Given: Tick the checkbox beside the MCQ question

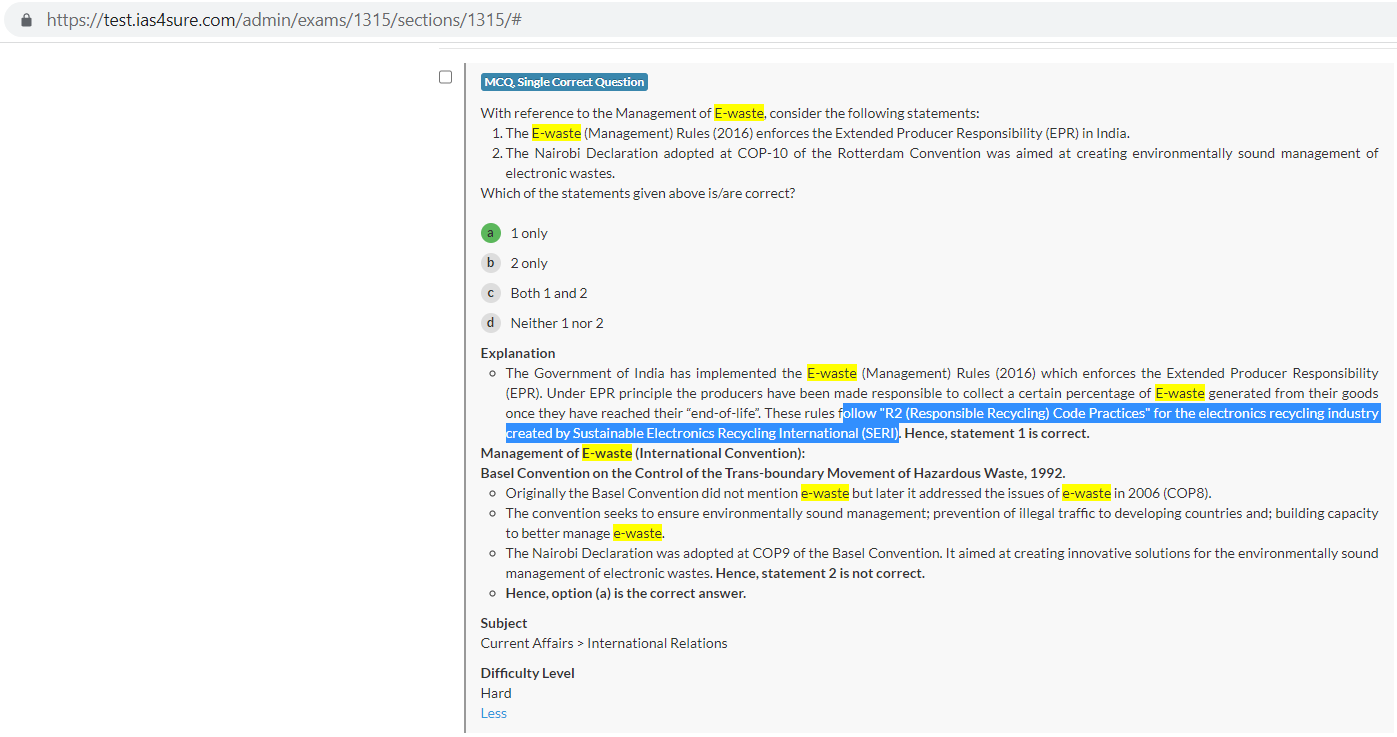Looking at the screenshot, I should [446, 77].
